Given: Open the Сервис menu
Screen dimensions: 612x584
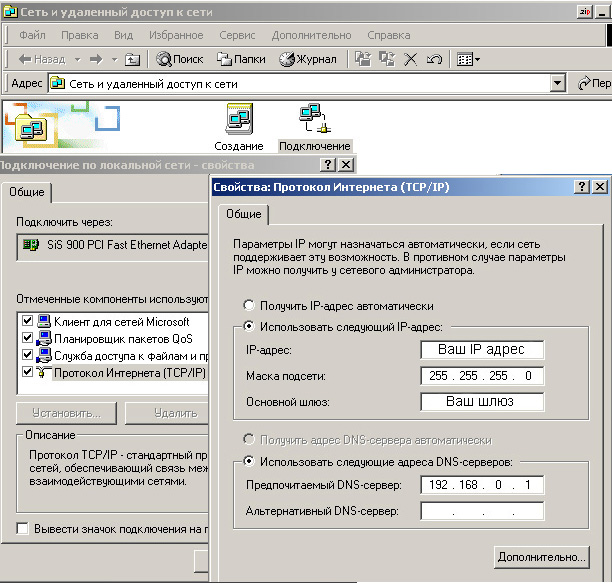Looking at the screenshot, I should tap(236, 35).
